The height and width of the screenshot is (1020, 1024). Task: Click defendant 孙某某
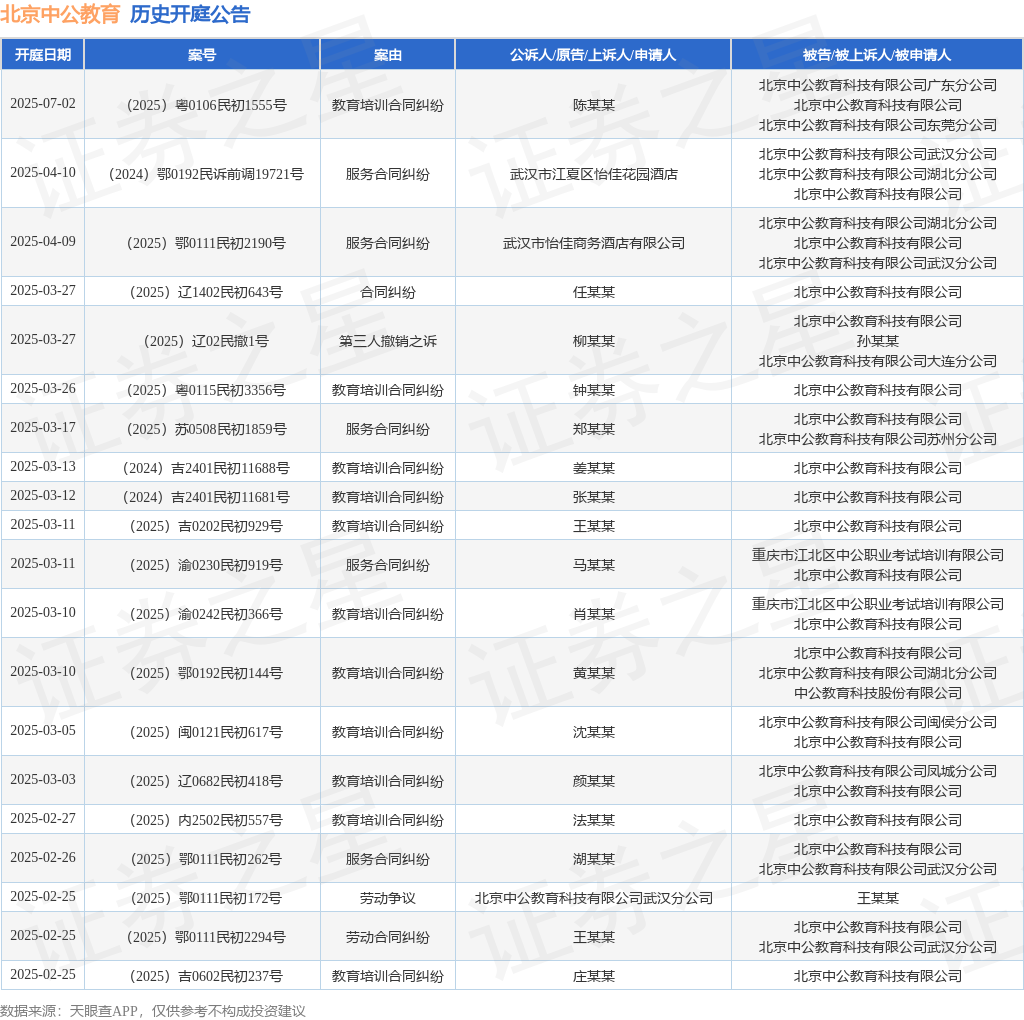tap(878, 342)
